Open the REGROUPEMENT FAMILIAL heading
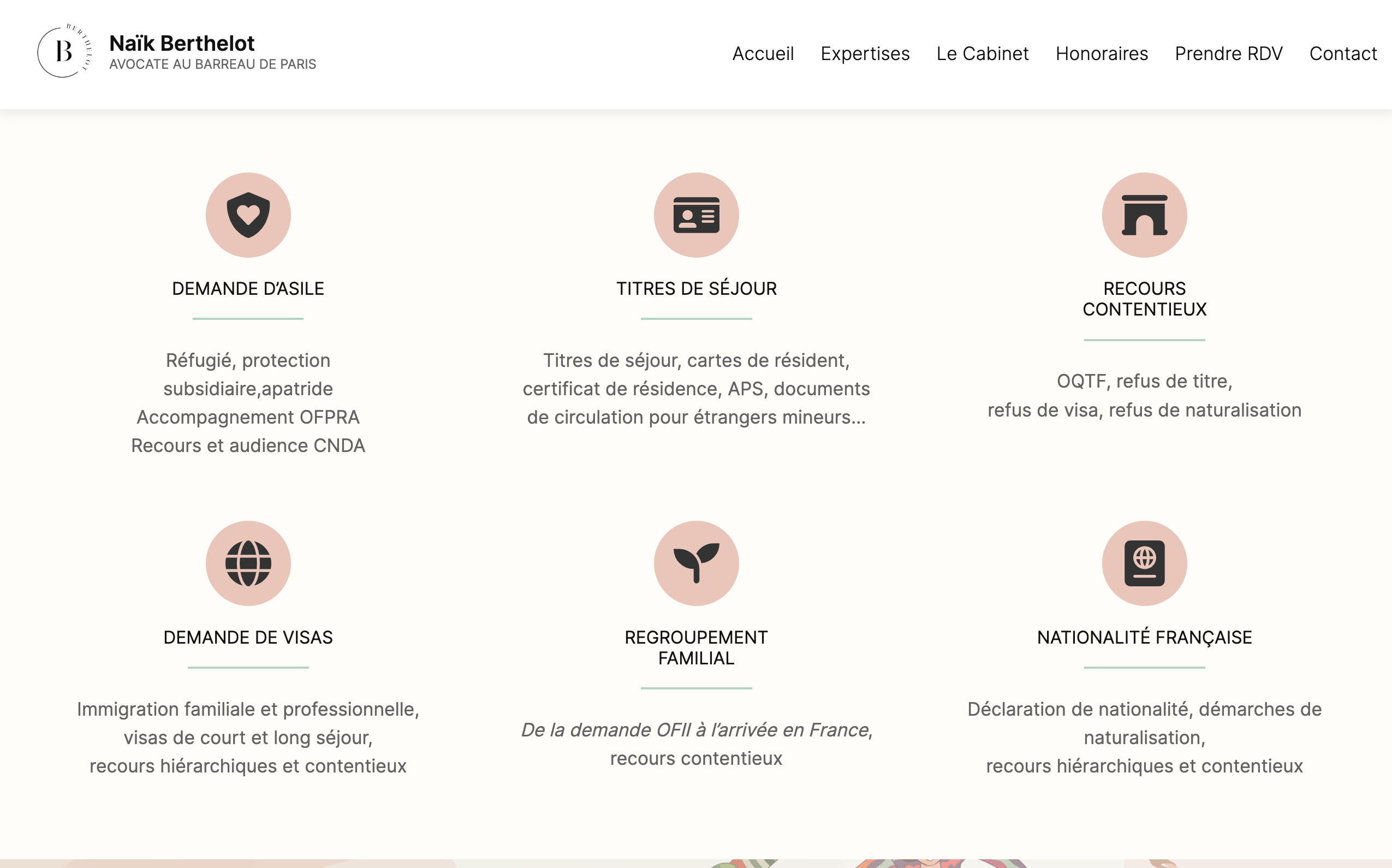The height and width of the screenshot is (868, 1392). pyautogui.click(x=695, y=647)
